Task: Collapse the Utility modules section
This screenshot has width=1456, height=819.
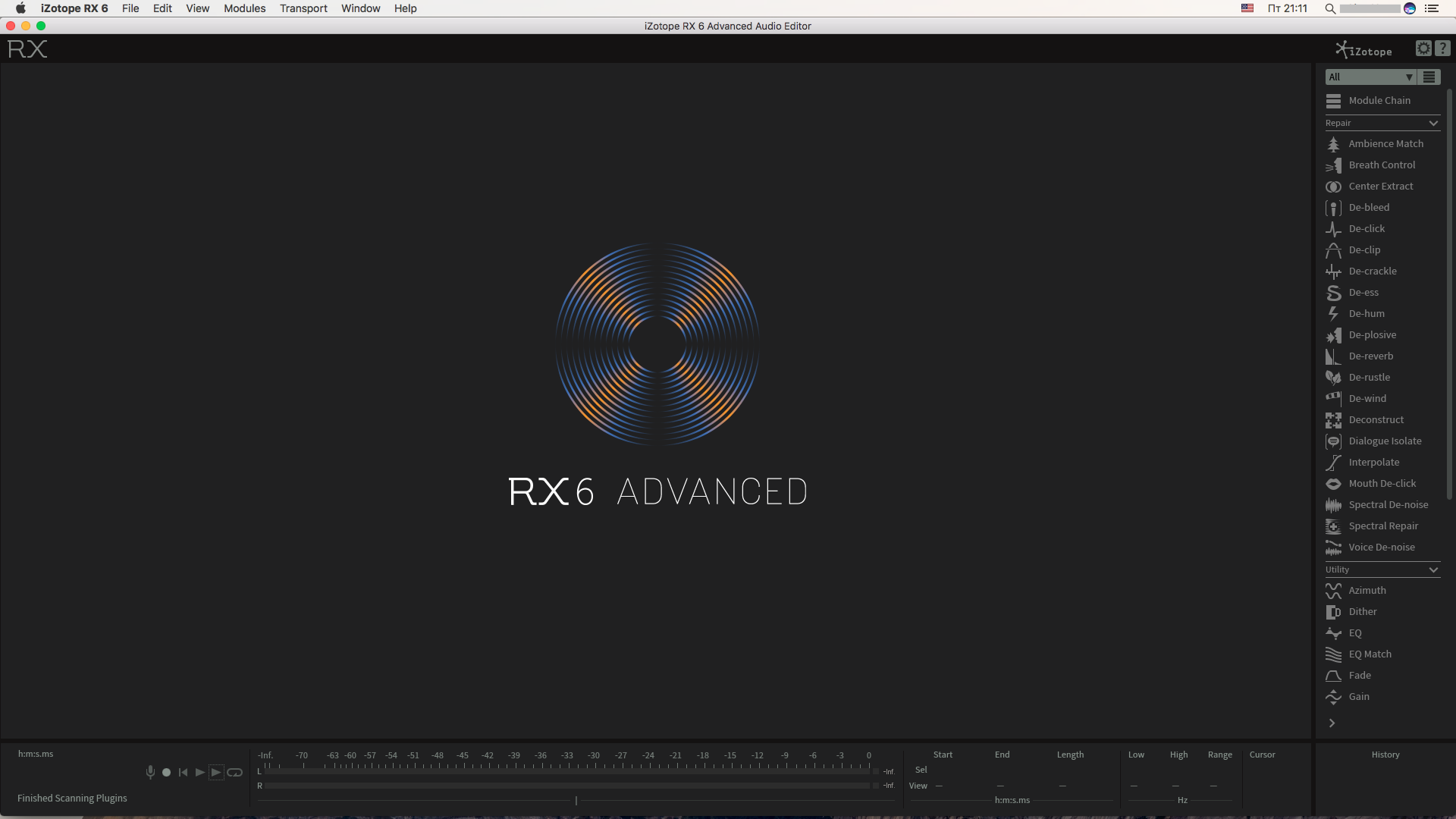Action: tap(1432, 570)
